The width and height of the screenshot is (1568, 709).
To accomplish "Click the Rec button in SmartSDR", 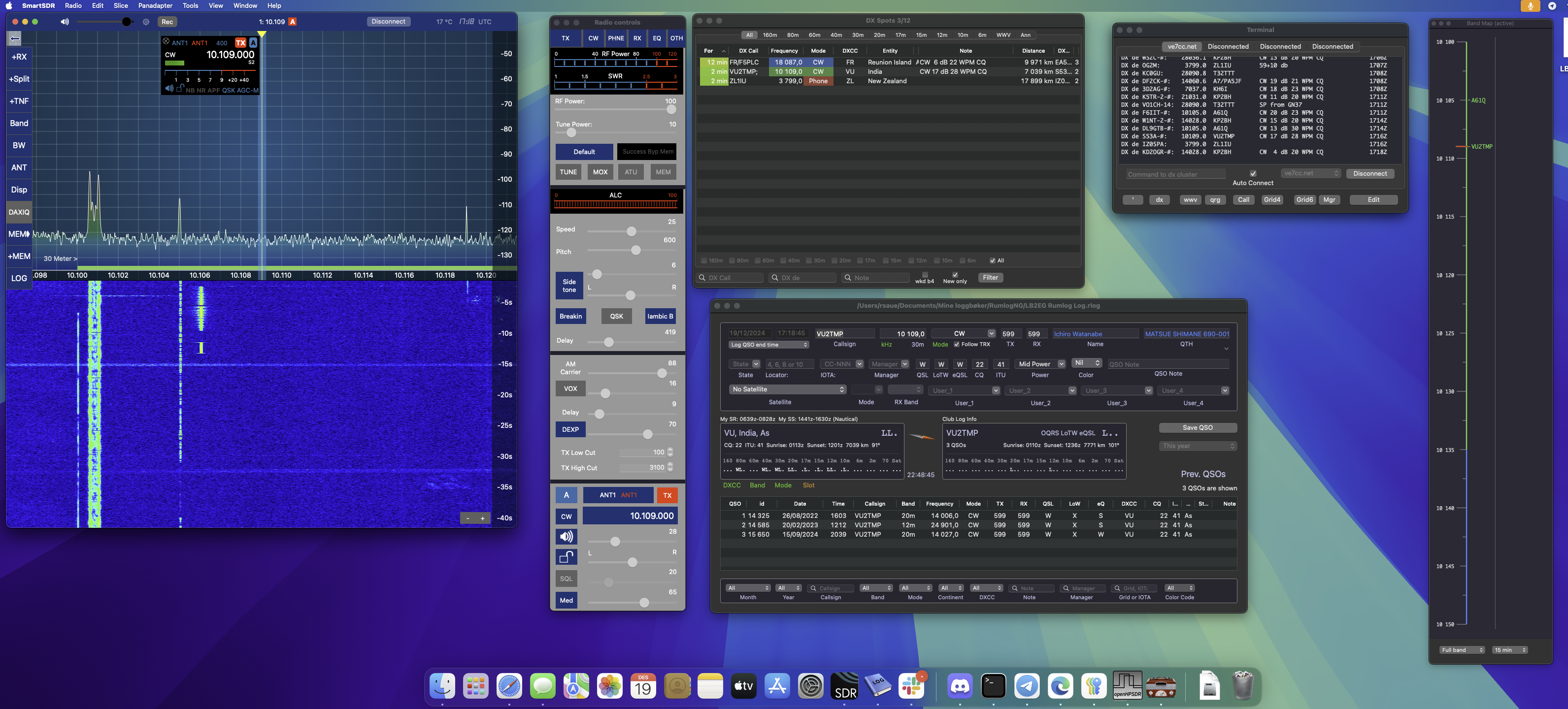I will tap(167, 22).
